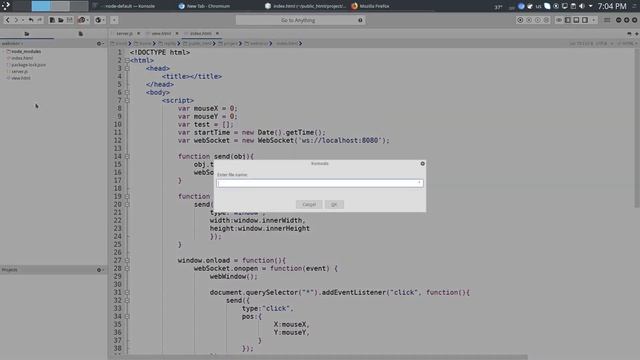Switch to the view.html editor tab
This screenshot has height=360, width=640.
tap(161, 33)
